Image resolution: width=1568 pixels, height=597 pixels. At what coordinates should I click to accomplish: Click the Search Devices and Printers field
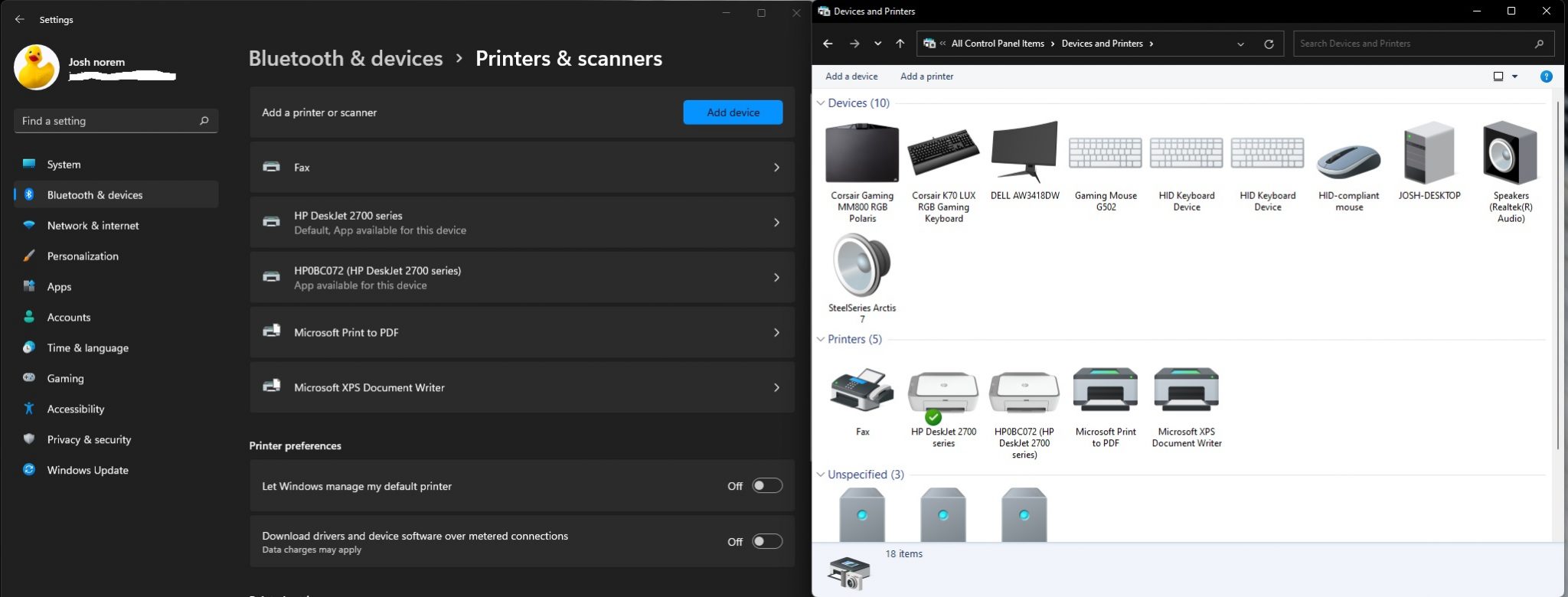[1423, 44]
